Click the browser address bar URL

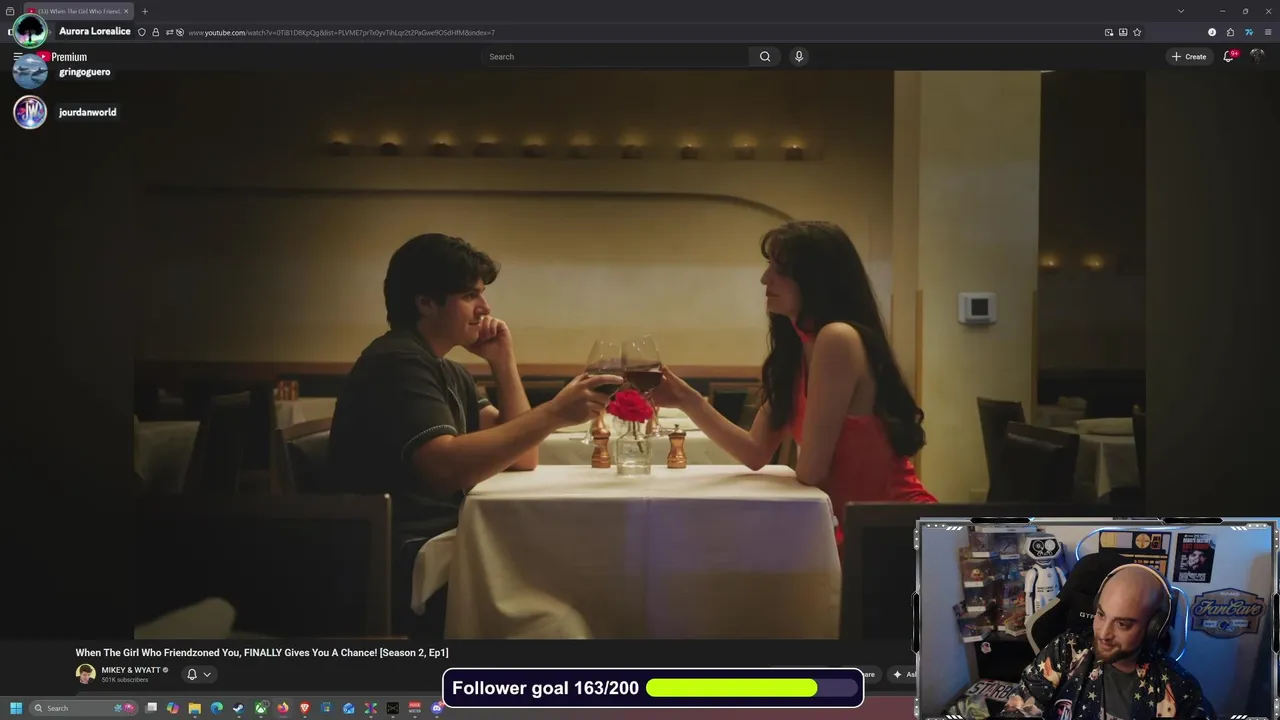pos(340,32)
